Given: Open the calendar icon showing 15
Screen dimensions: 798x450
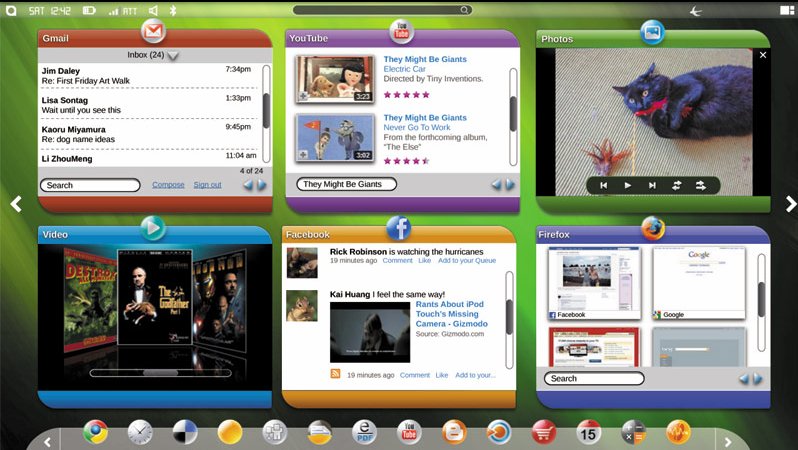Looking at the screenshot, I should click(x=588, y=433).
